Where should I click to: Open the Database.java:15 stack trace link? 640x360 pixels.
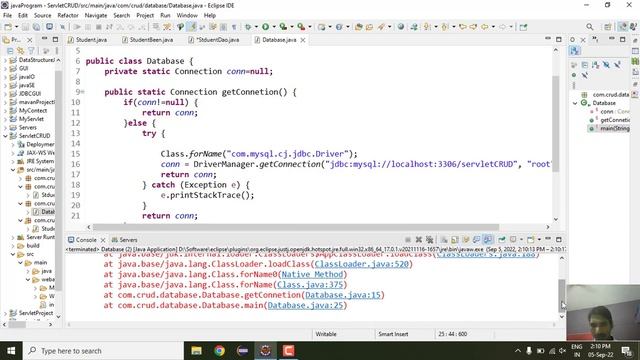[343, 295]
